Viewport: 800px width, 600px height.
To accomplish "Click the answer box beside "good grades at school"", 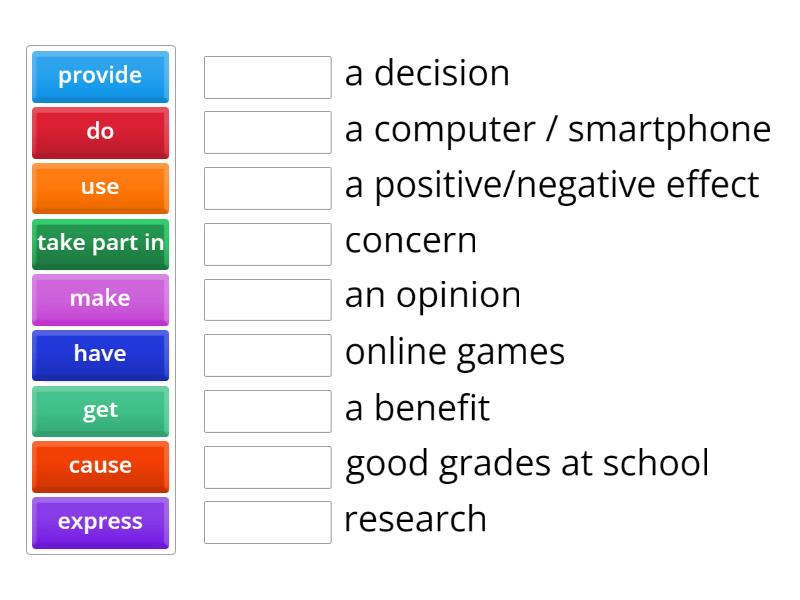I will coord(267,465).
